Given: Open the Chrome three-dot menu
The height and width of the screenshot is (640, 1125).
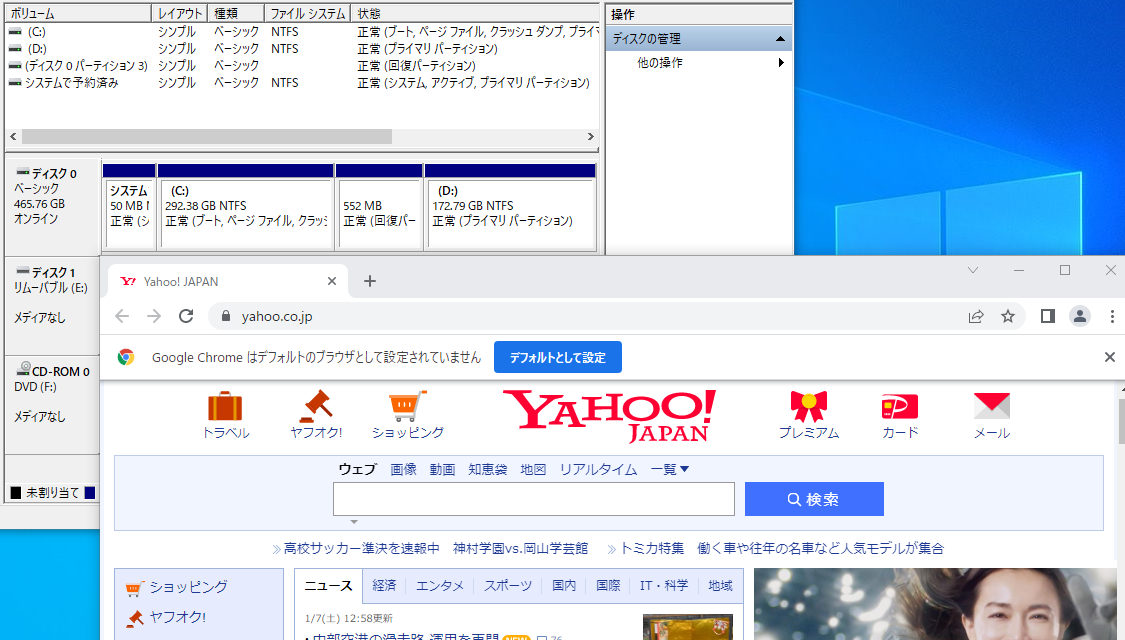Looking at the screenshot, I should (x=1112, y=316).
